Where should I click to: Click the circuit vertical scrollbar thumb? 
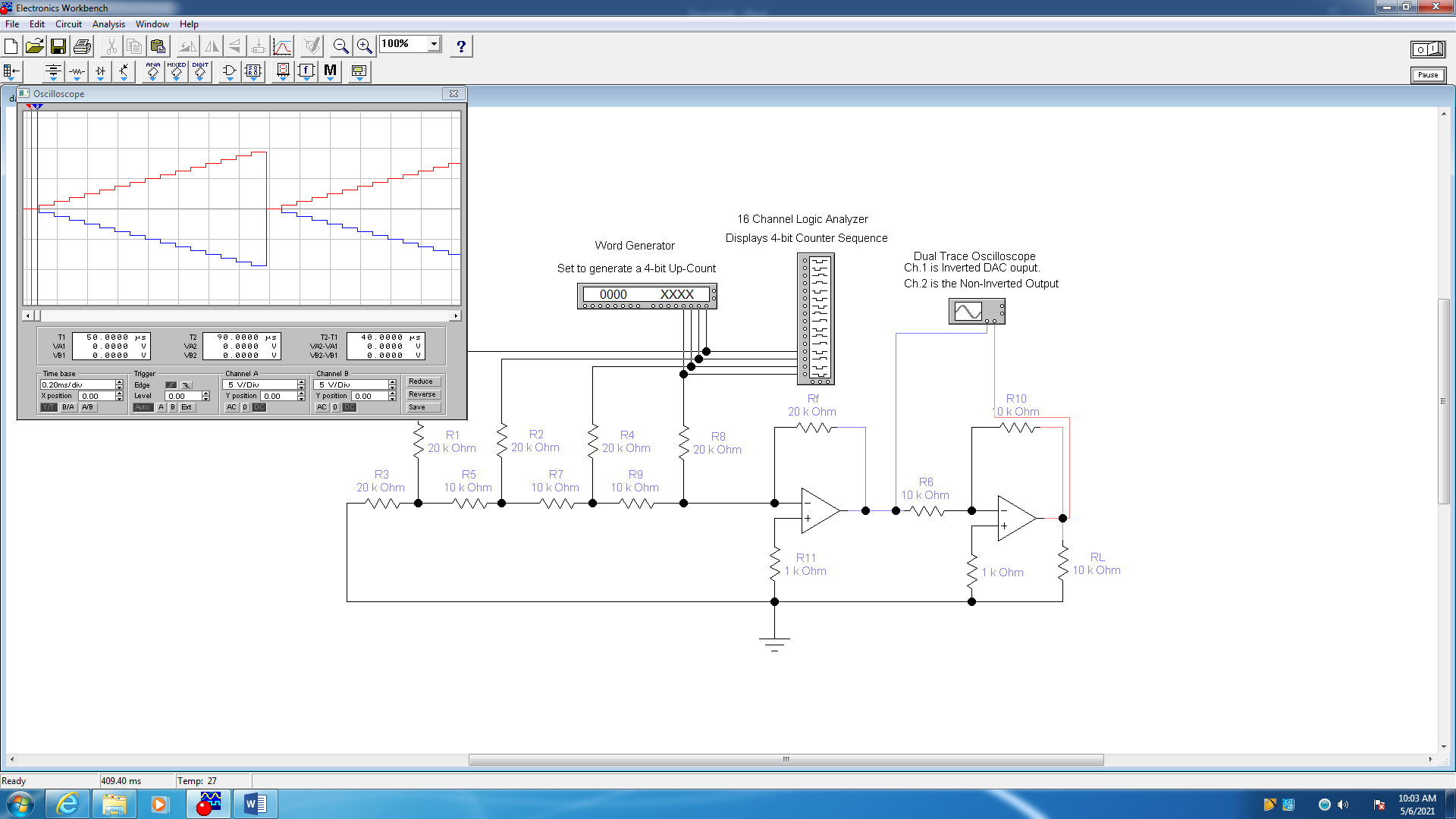pyautogui.click(x=1443, y=401)
